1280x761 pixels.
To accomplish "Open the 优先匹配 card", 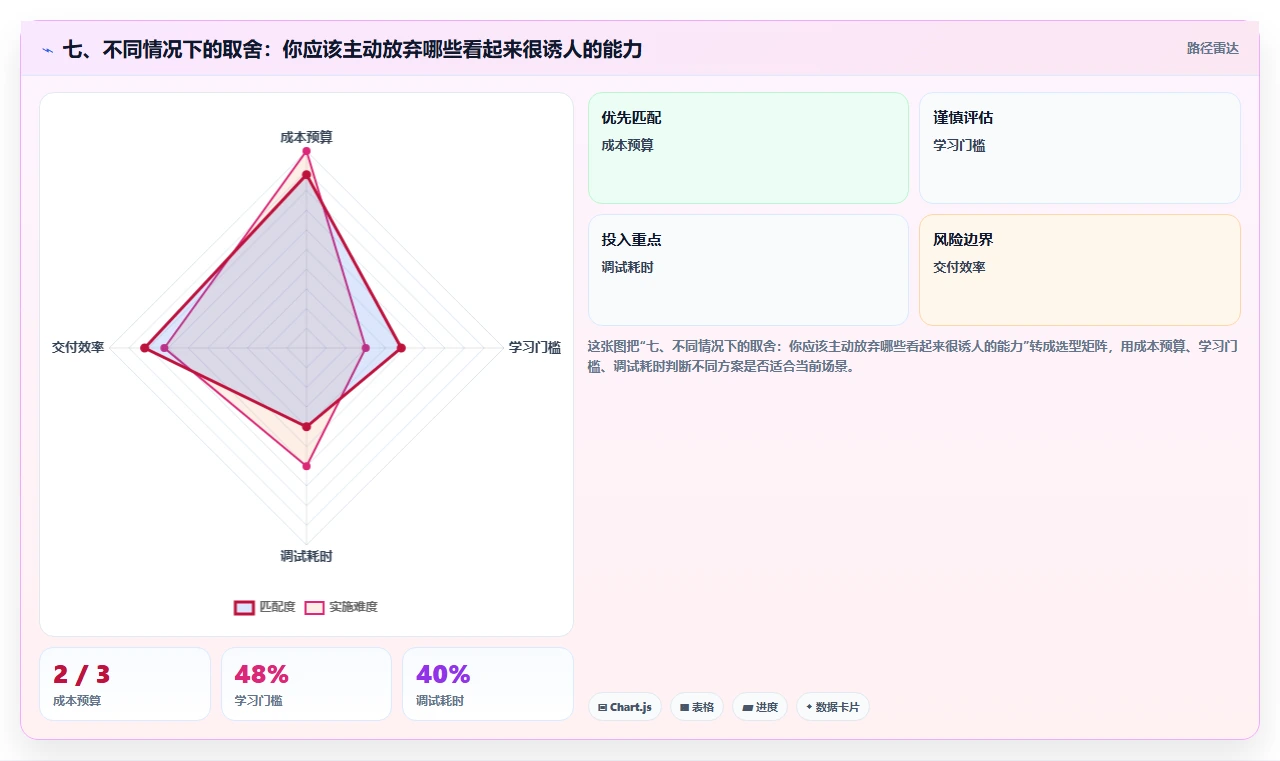I will pos(748,148).
